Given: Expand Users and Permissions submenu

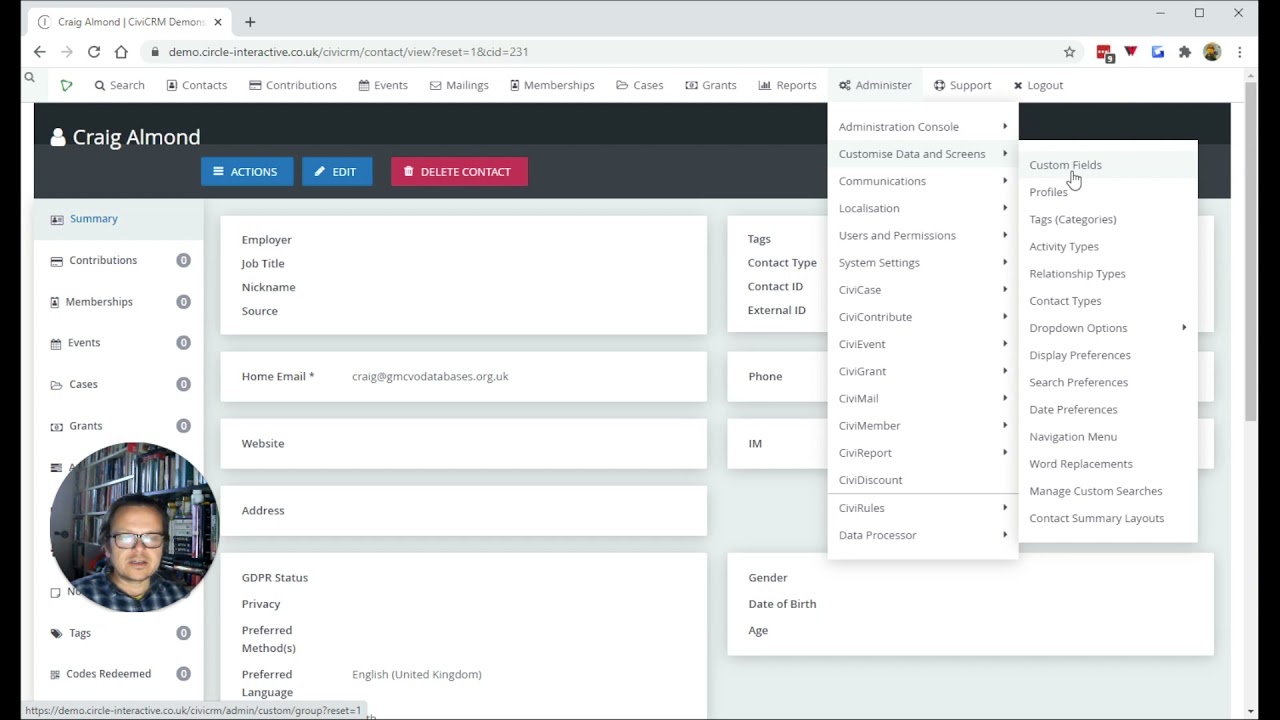Looking at the screenshot, I should 922,235.
